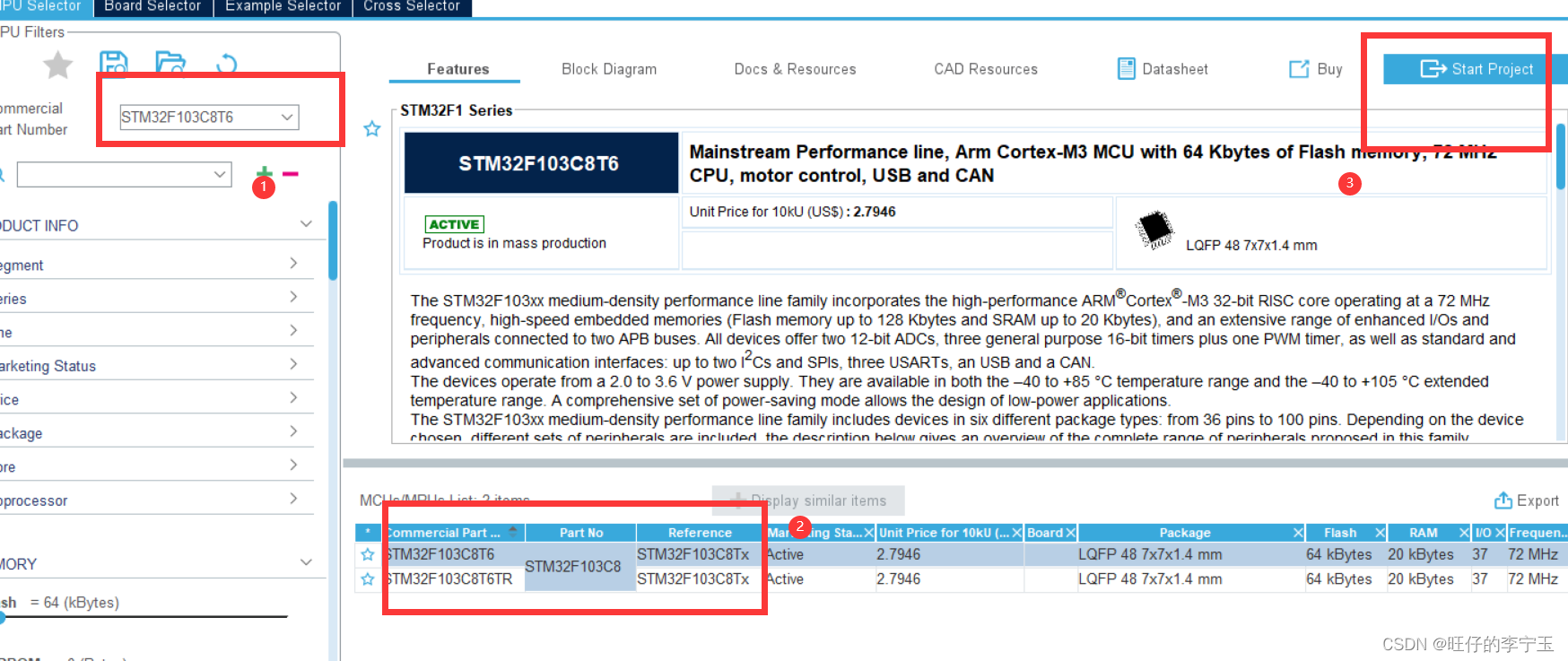Click the ACTIVE status badge
Screen dimensions: 1568x661
tap(455, 224)
